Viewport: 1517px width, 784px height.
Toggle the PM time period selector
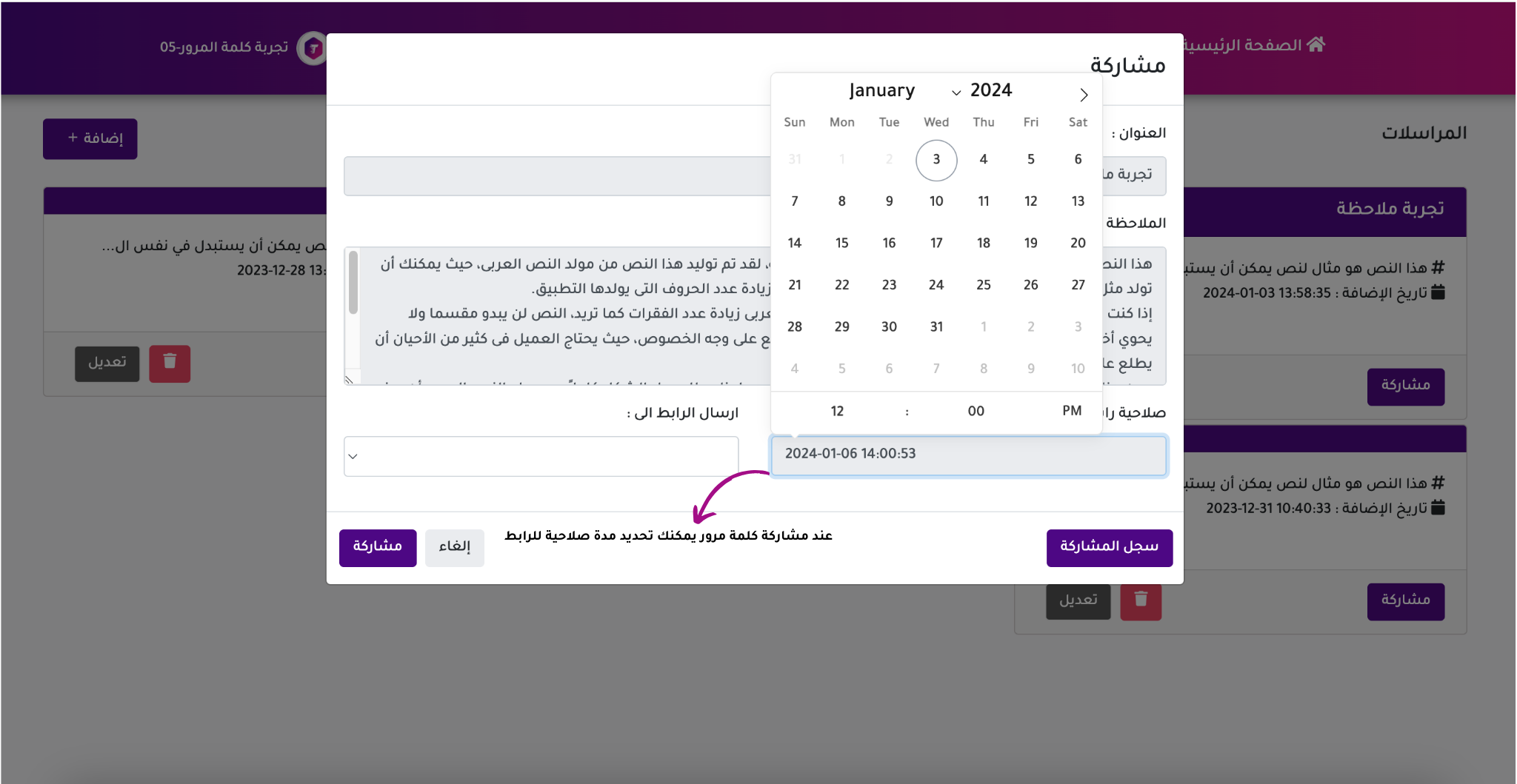pos(1071,411)
